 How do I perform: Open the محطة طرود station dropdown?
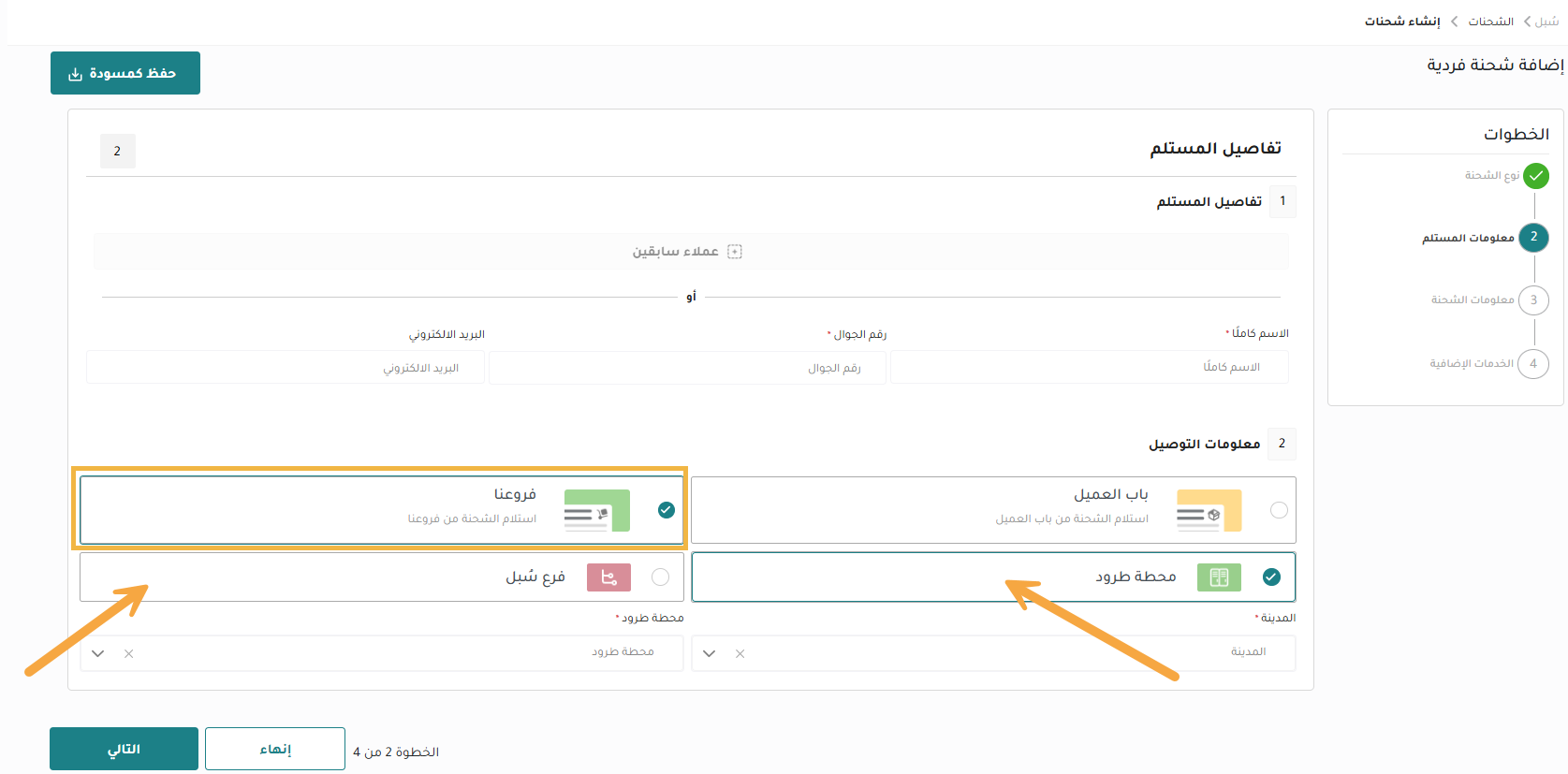(x=98, y=653)
